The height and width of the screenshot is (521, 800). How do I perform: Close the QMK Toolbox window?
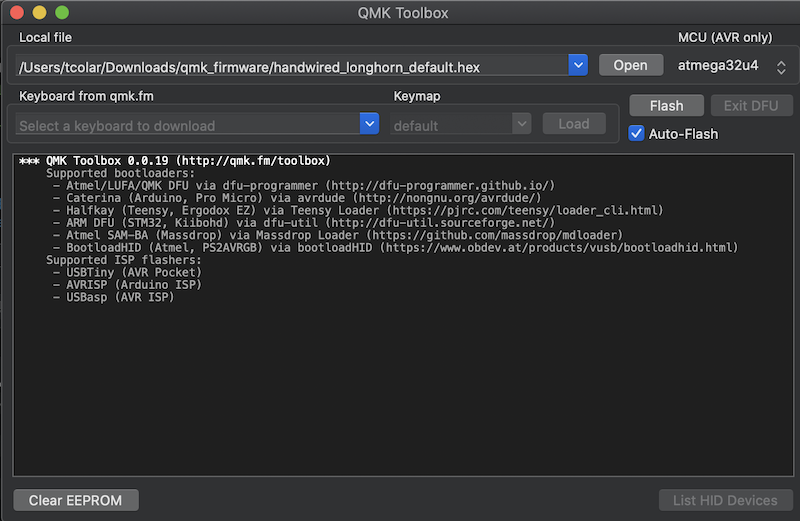[x=17, y=12]
